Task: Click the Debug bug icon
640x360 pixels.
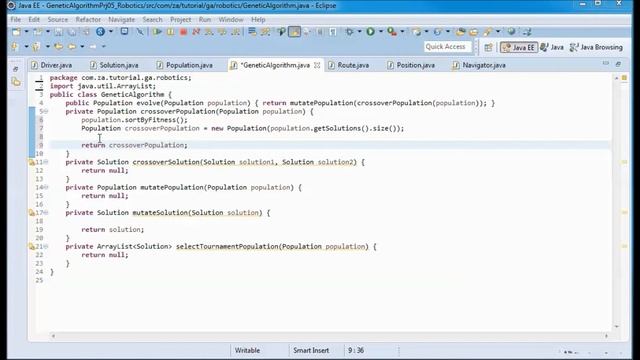Action: (350, 32)
